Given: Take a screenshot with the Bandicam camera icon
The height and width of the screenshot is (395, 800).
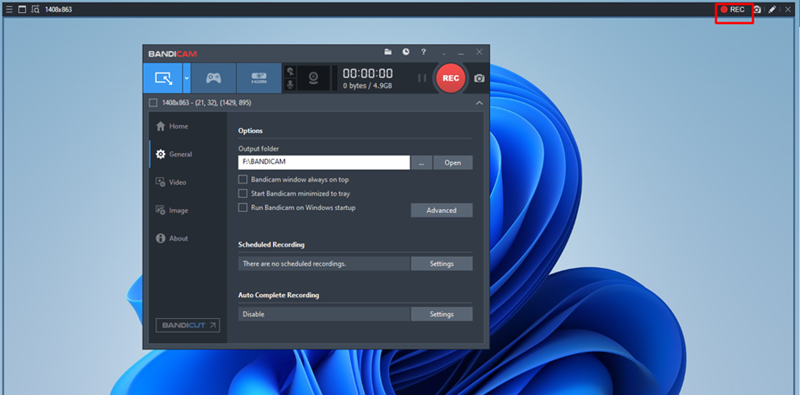Looking at the screenshot, I should point(479,78).
